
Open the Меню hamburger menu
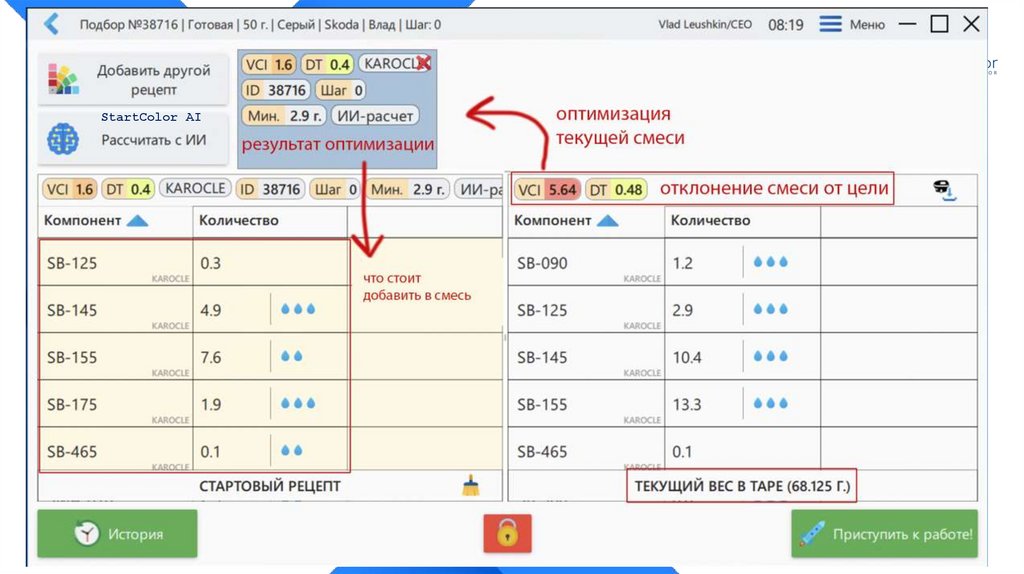coord(851,24)
